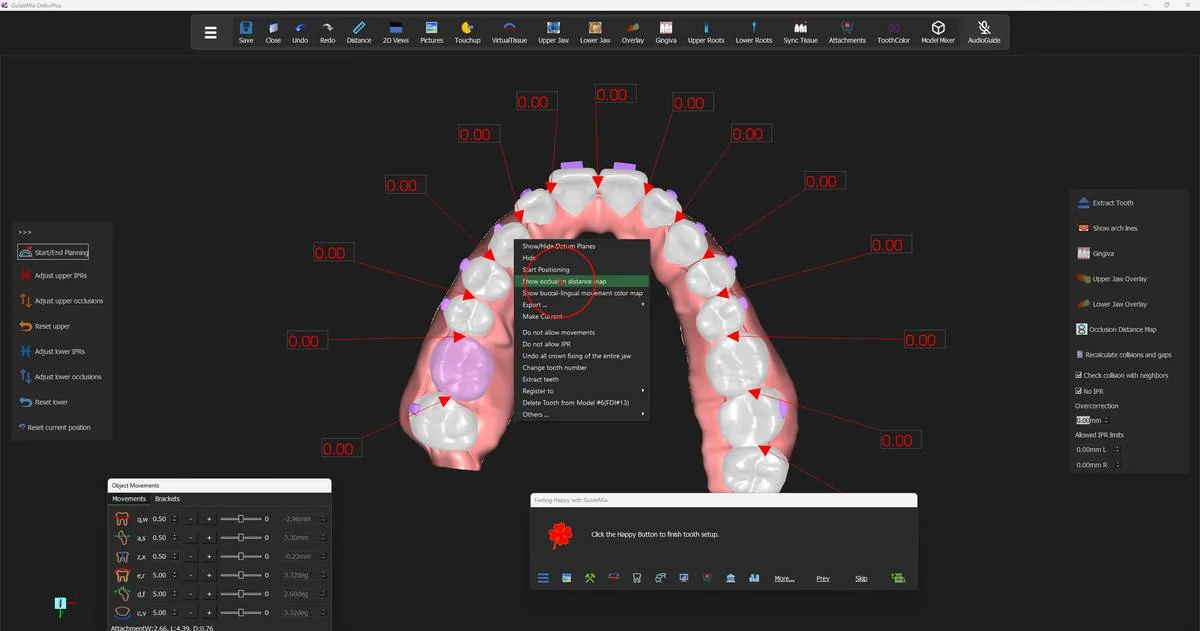Adjust the c,v rotation slider
Screen dimensions: 1200x631
pos(241,612)
